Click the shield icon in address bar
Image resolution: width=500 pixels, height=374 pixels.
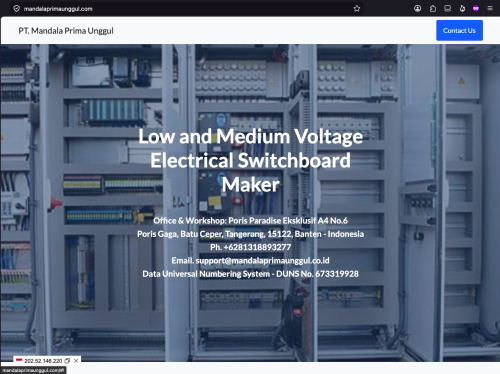[16, 9]
